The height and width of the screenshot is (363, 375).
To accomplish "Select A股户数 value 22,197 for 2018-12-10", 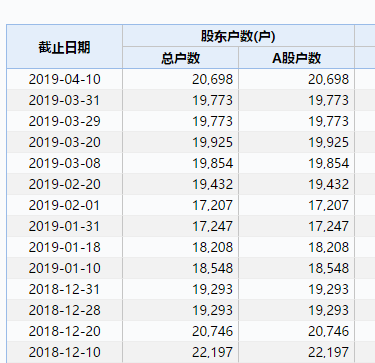I will tap(329, 352).
